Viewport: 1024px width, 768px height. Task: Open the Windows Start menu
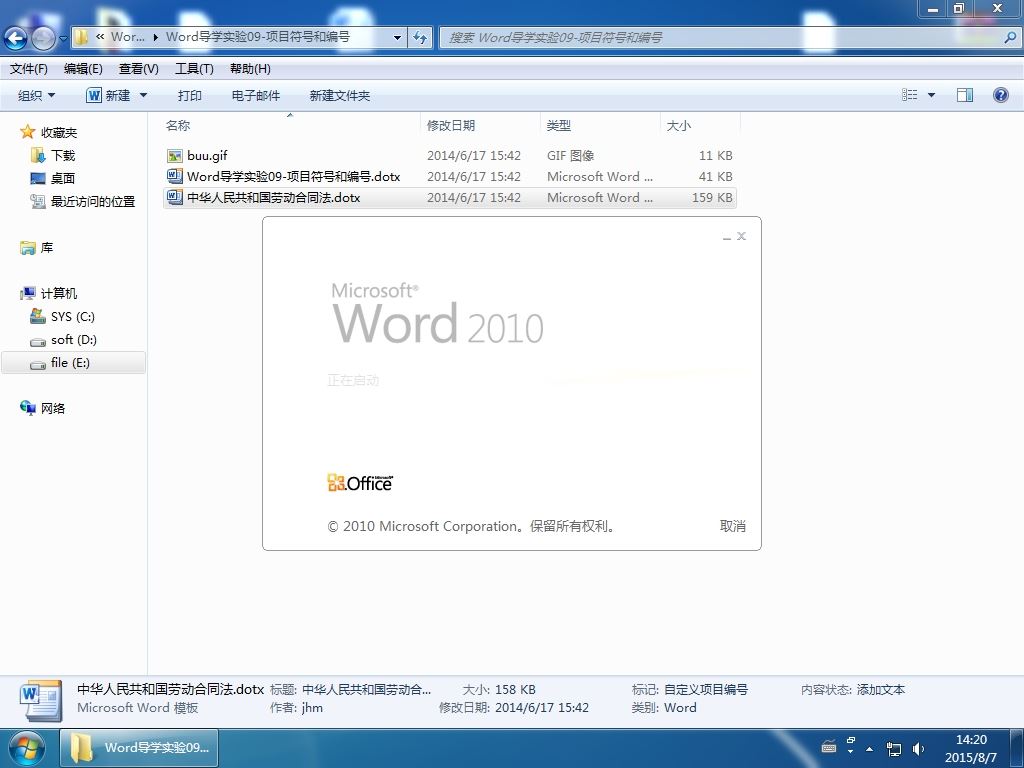pos(27,748)
